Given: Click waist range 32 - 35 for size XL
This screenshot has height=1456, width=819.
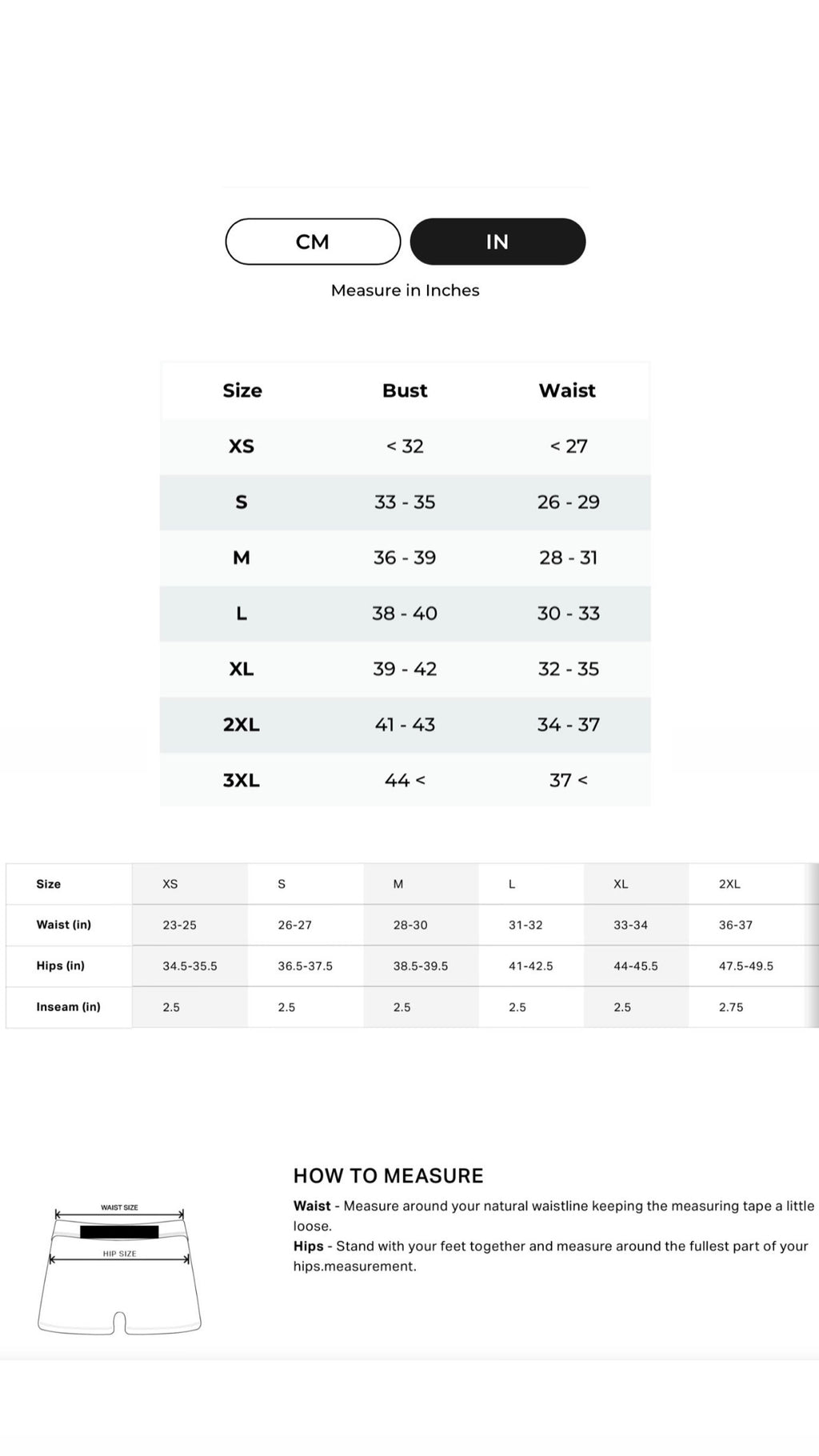Looking at the screenshot, I should [x=568, y=669].
